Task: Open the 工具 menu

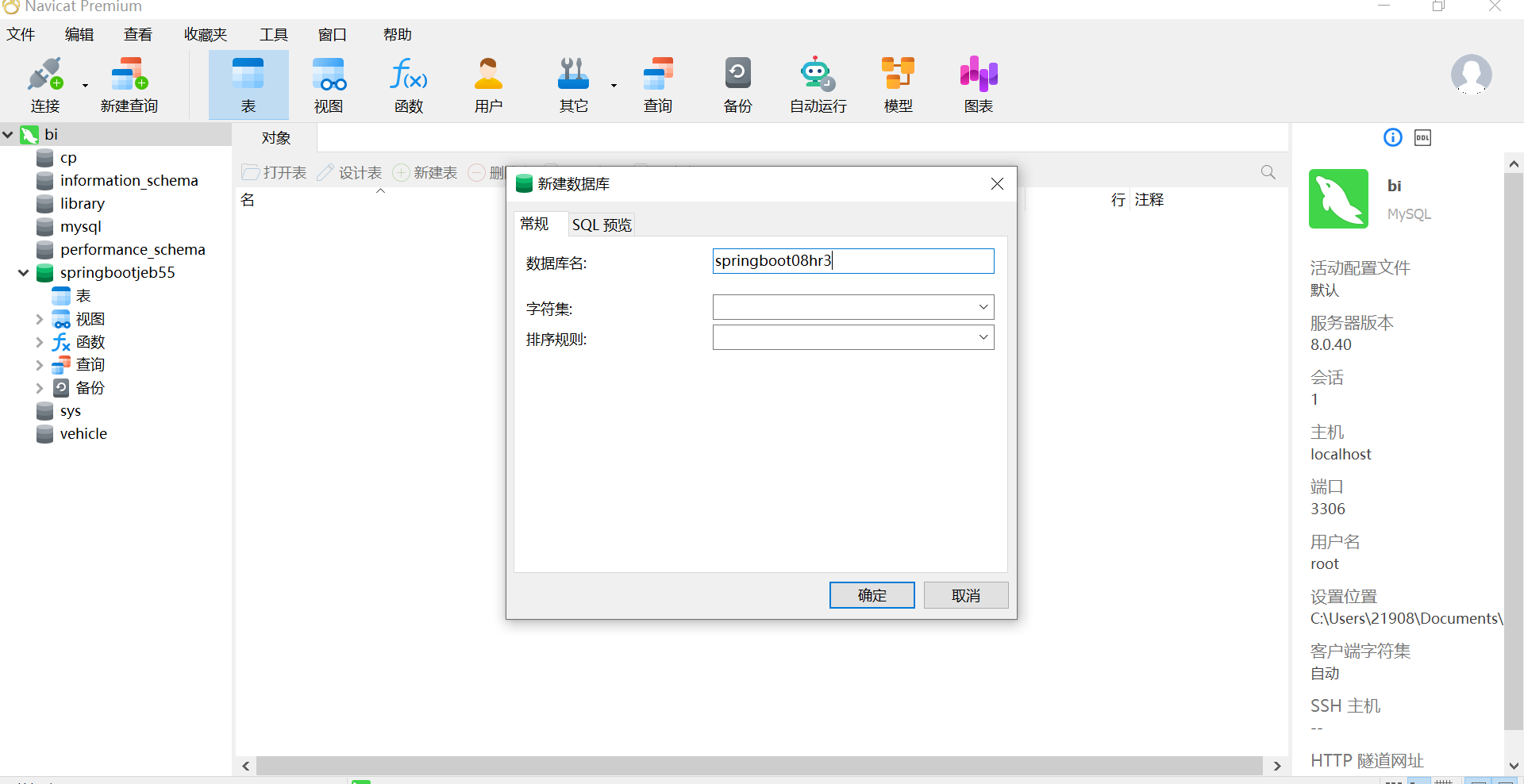Action: [x=273, y=34]
